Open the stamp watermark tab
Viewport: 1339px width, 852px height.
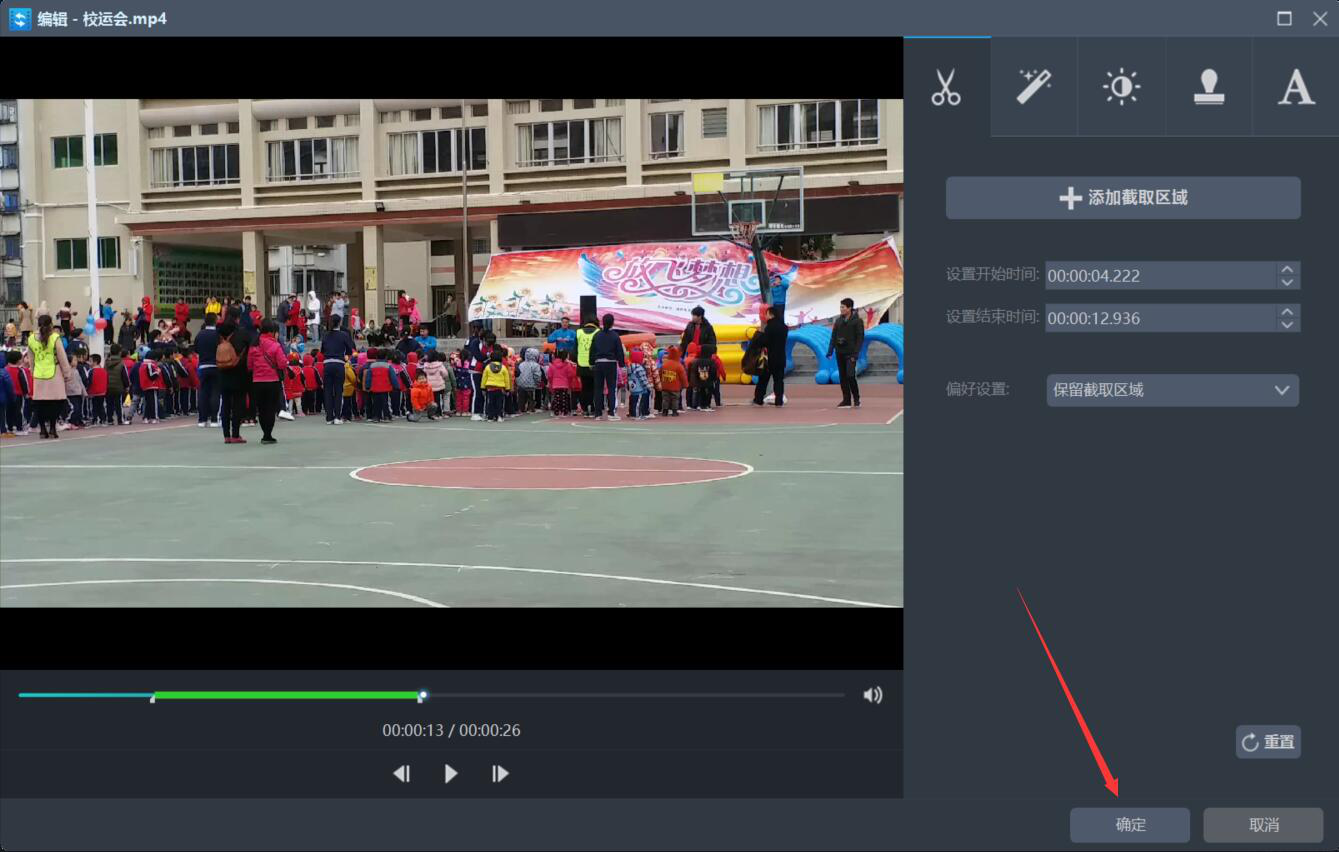1209,87
